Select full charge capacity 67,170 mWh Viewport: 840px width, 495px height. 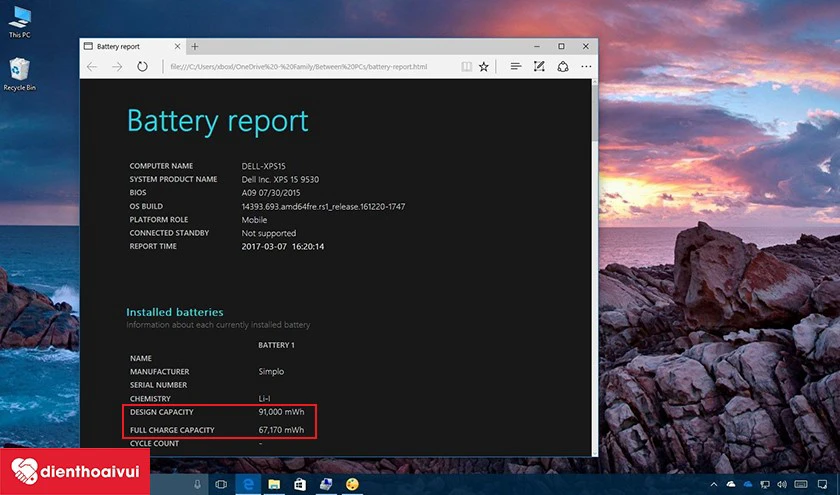point(281,430)
